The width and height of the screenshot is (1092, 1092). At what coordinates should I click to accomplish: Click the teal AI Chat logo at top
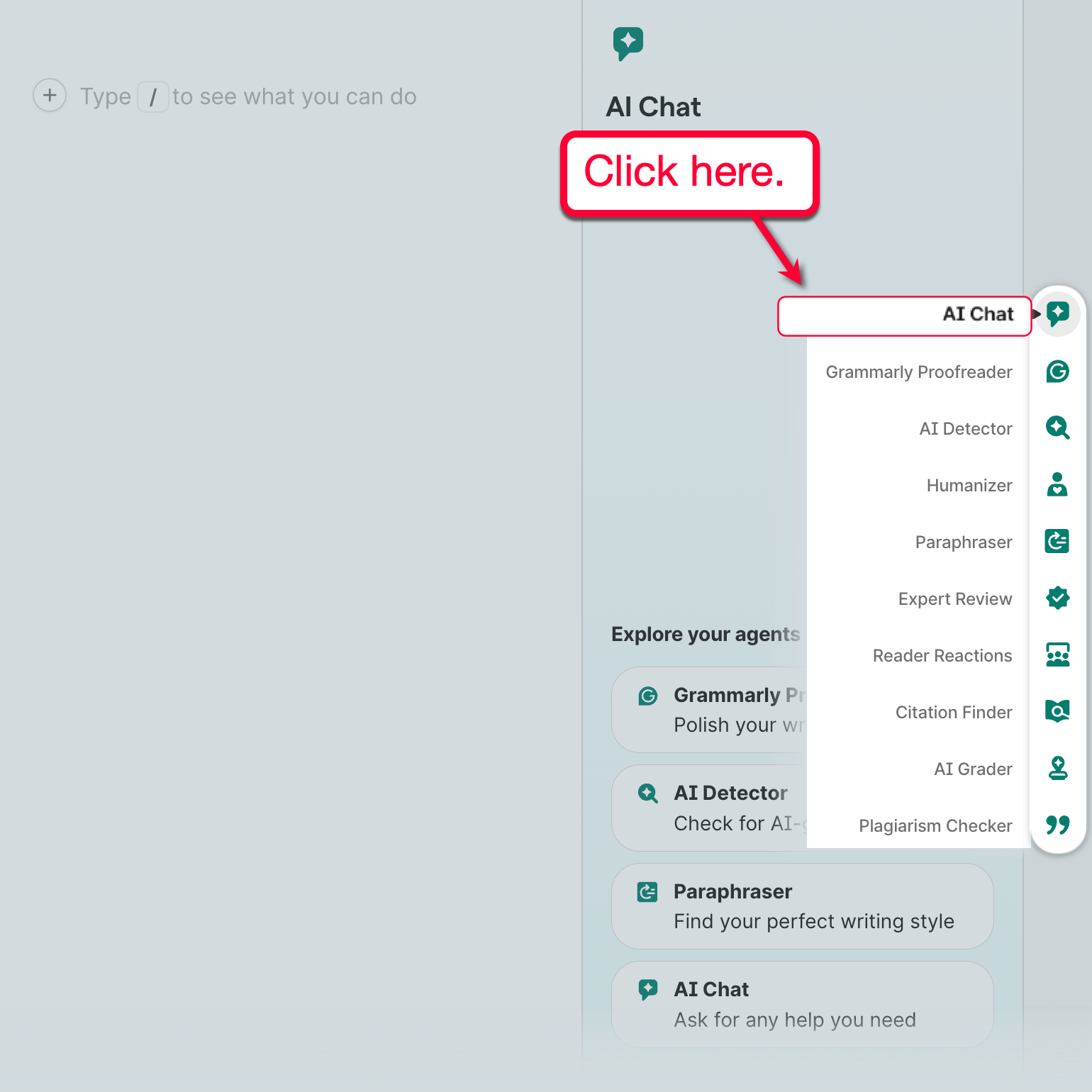tap(627, 43)
